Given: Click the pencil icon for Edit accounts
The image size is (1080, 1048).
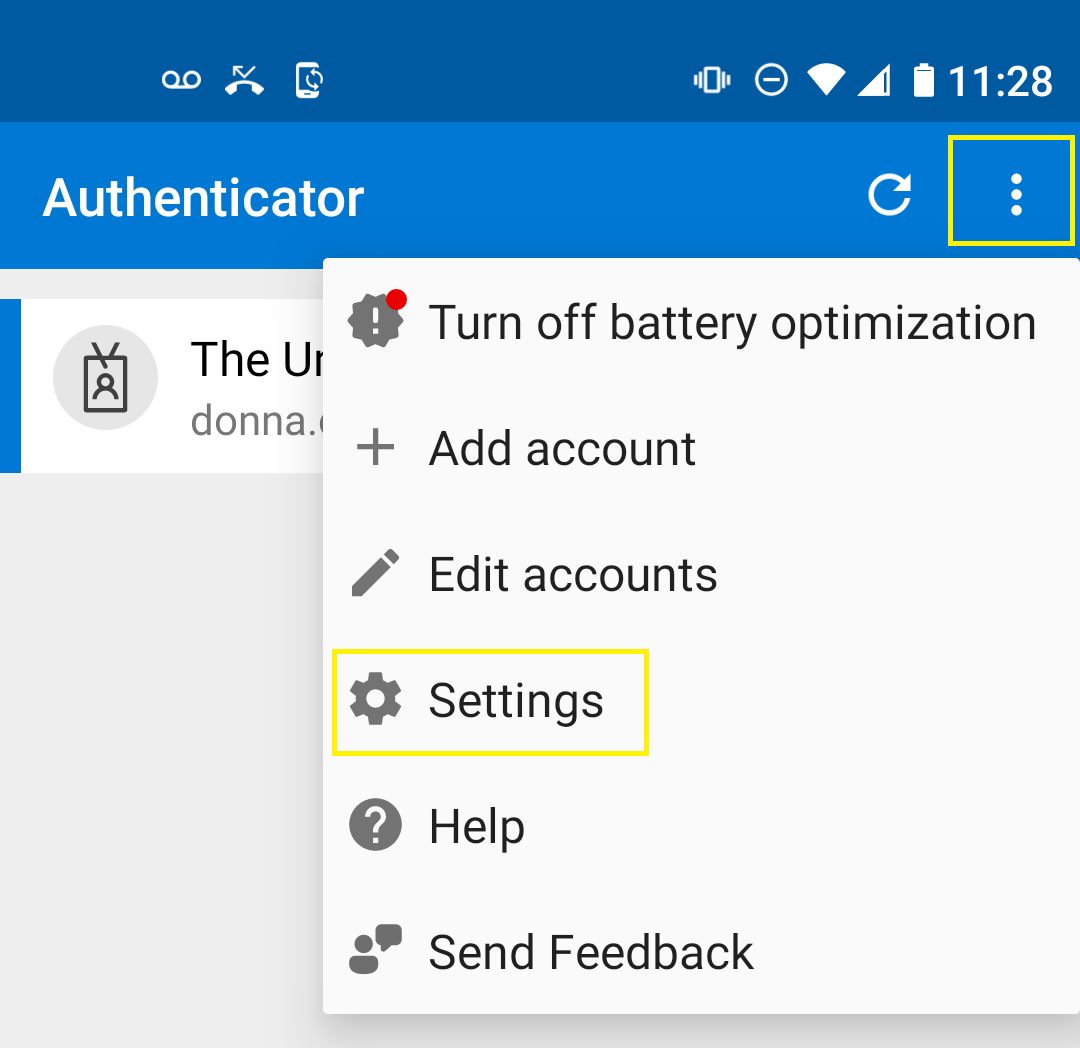Looking at the screenshot, I should [376, 574].
